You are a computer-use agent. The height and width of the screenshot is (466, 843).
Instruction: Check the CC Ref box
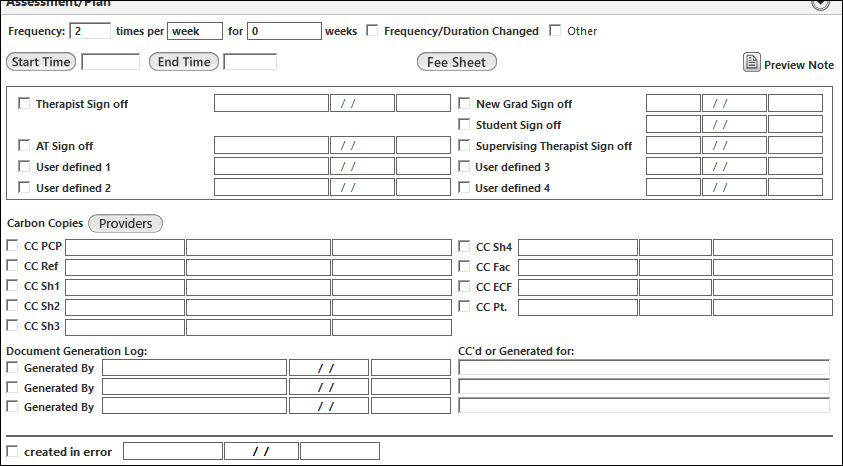12,265
